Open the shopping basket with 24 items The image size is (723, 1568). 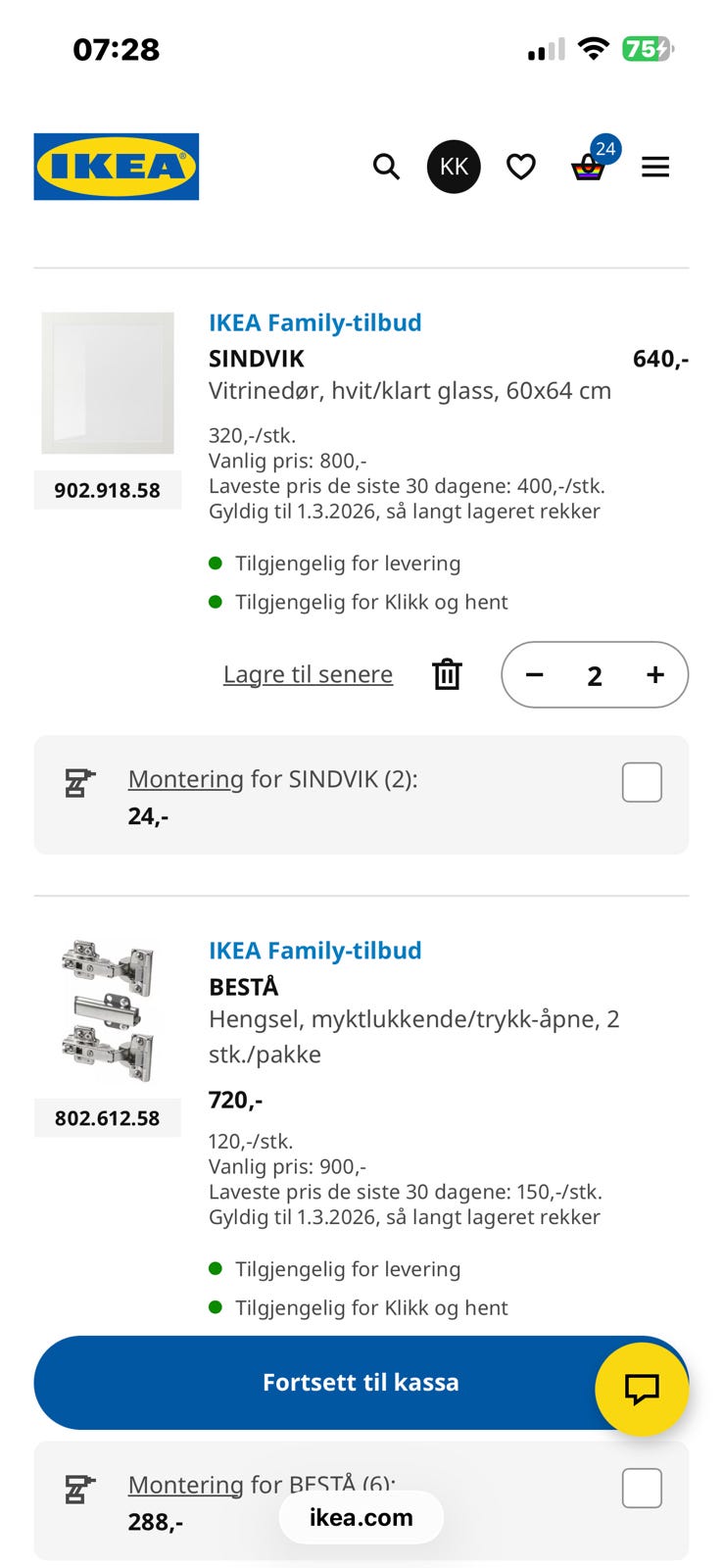click(588, 167)
